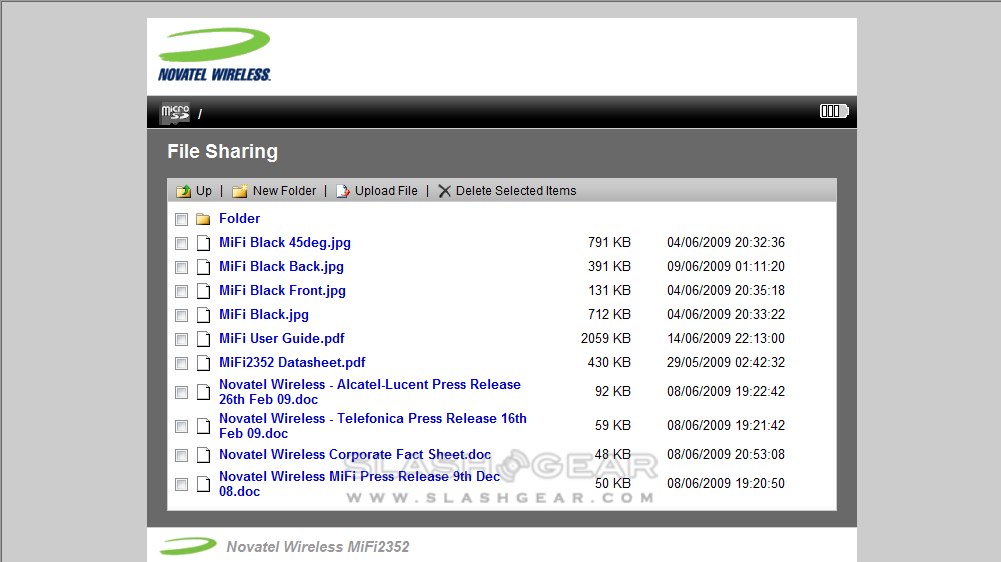This screenshot has height=562, width=1001.
Task: Go Up one directory level
Action: click(204, 191)
